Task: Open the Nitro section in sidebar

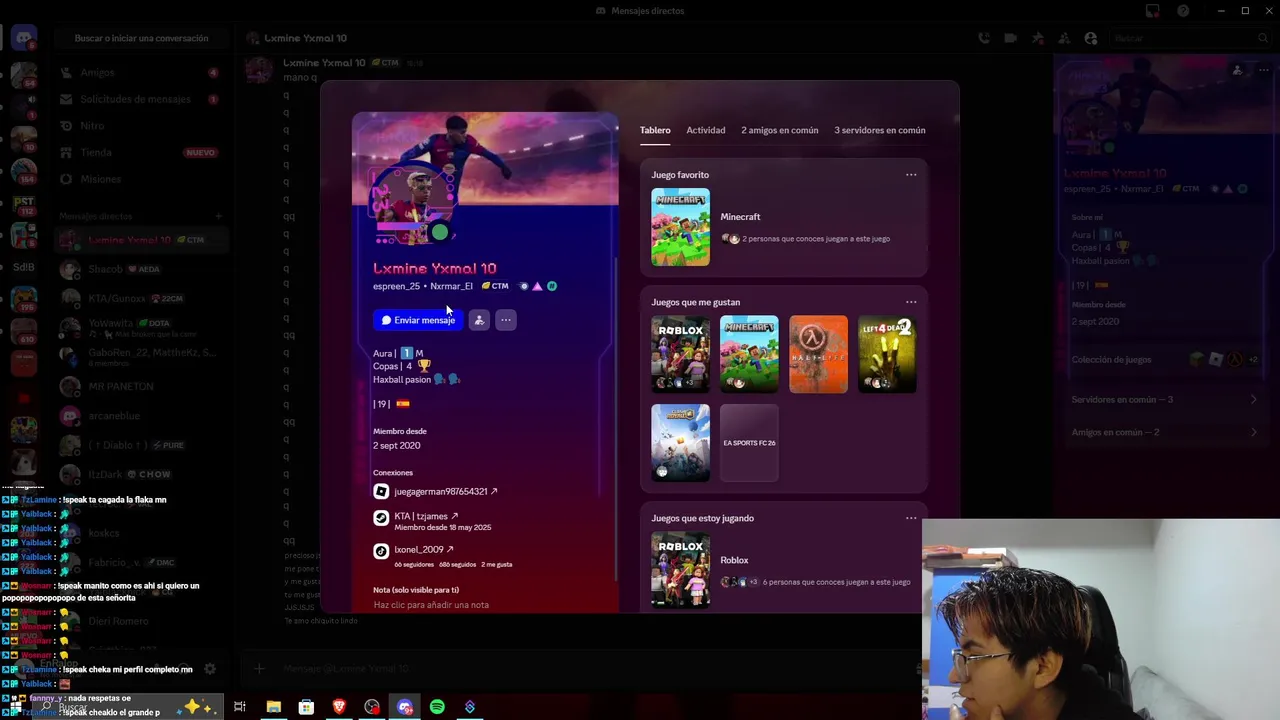Action: point(140,126)
